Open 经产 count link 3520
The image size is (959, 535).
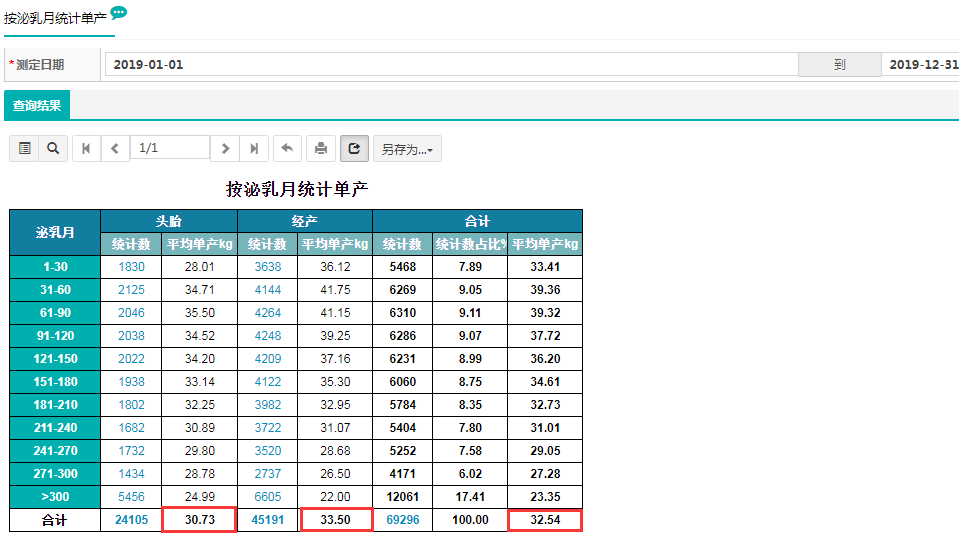coord(268,451)
